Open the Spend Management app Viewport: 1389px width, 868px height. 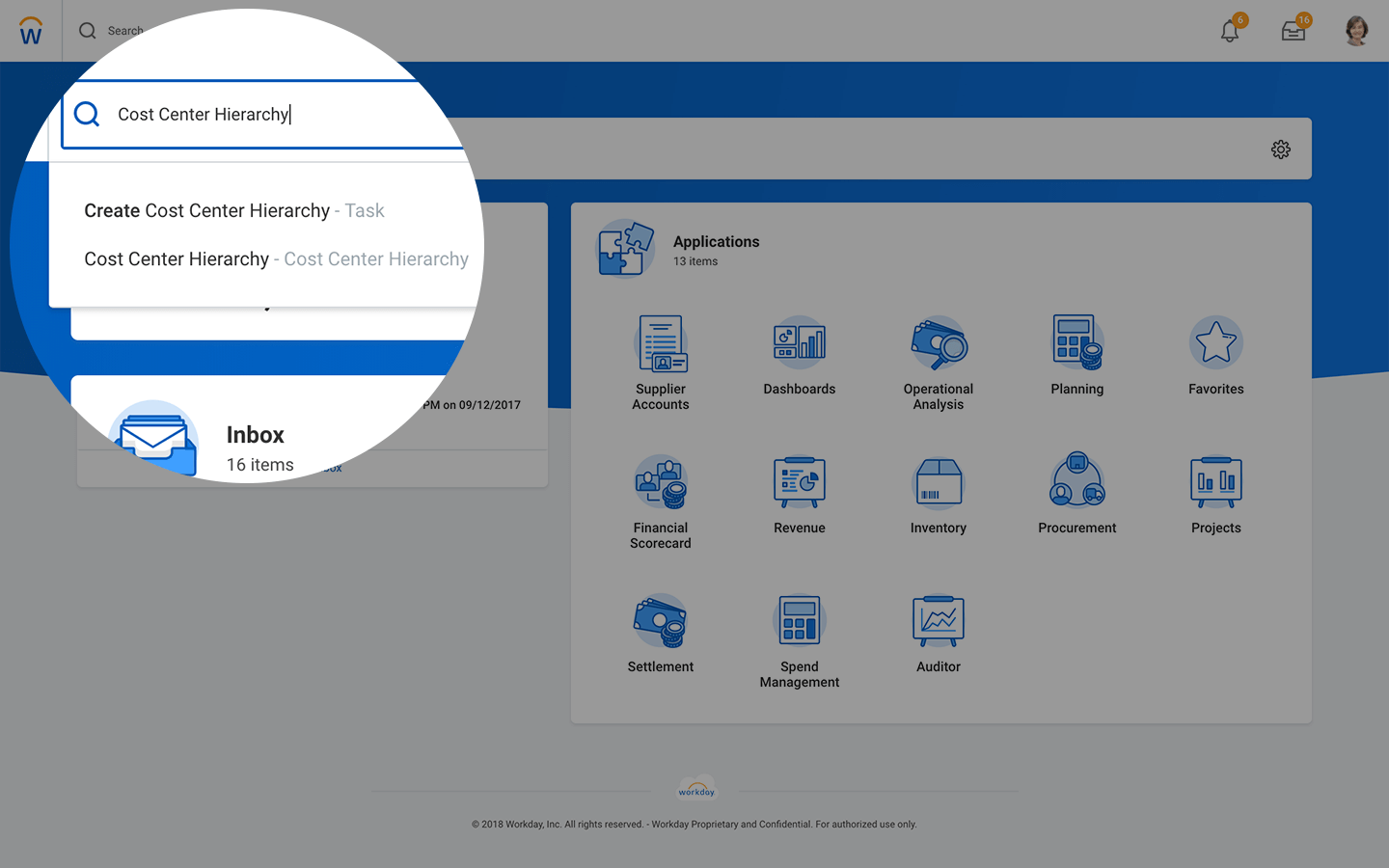(x=799, y=622)
